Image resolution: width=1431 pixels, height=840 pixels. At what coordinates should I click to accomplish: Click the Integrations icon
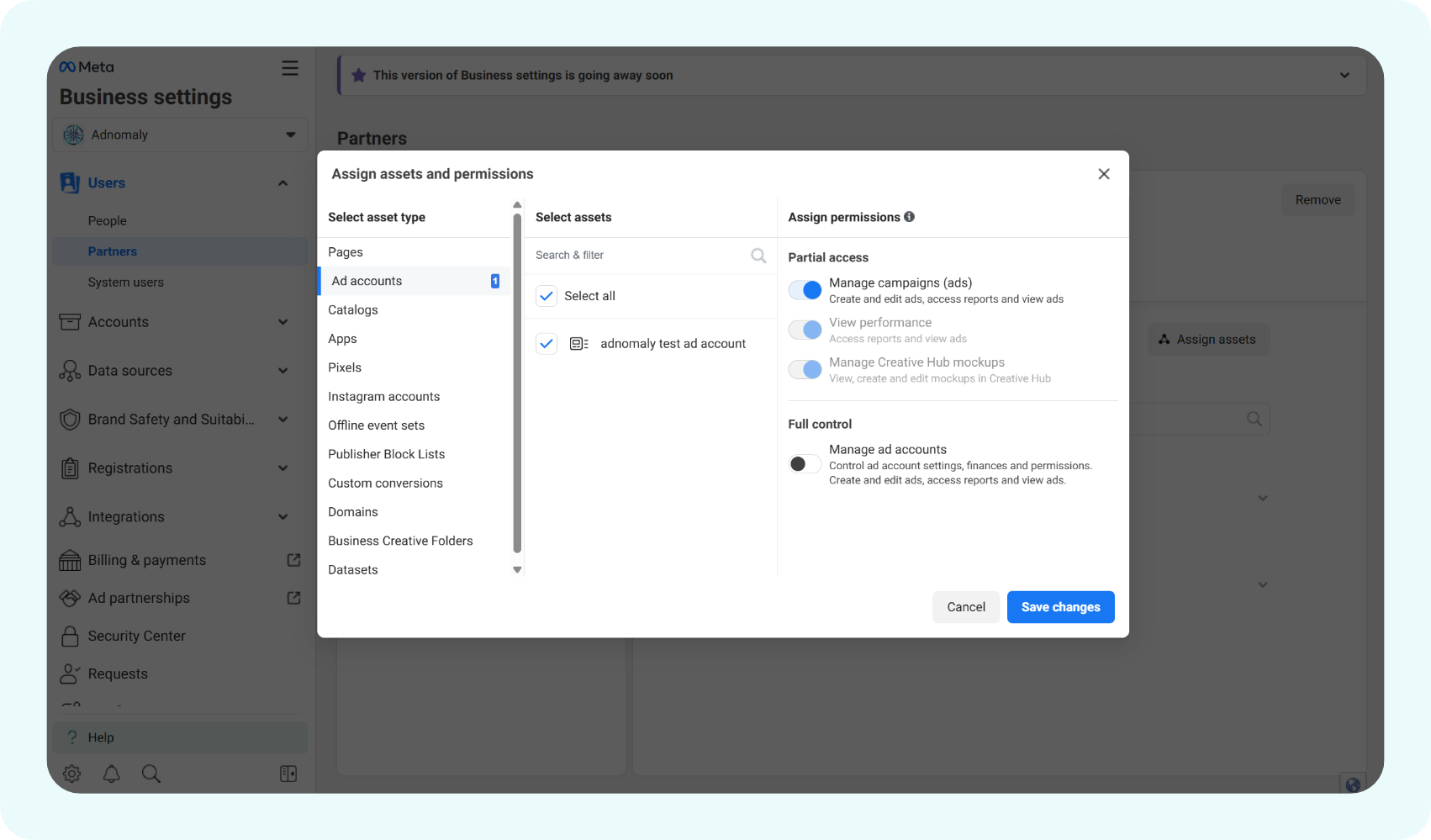[70, 517]
